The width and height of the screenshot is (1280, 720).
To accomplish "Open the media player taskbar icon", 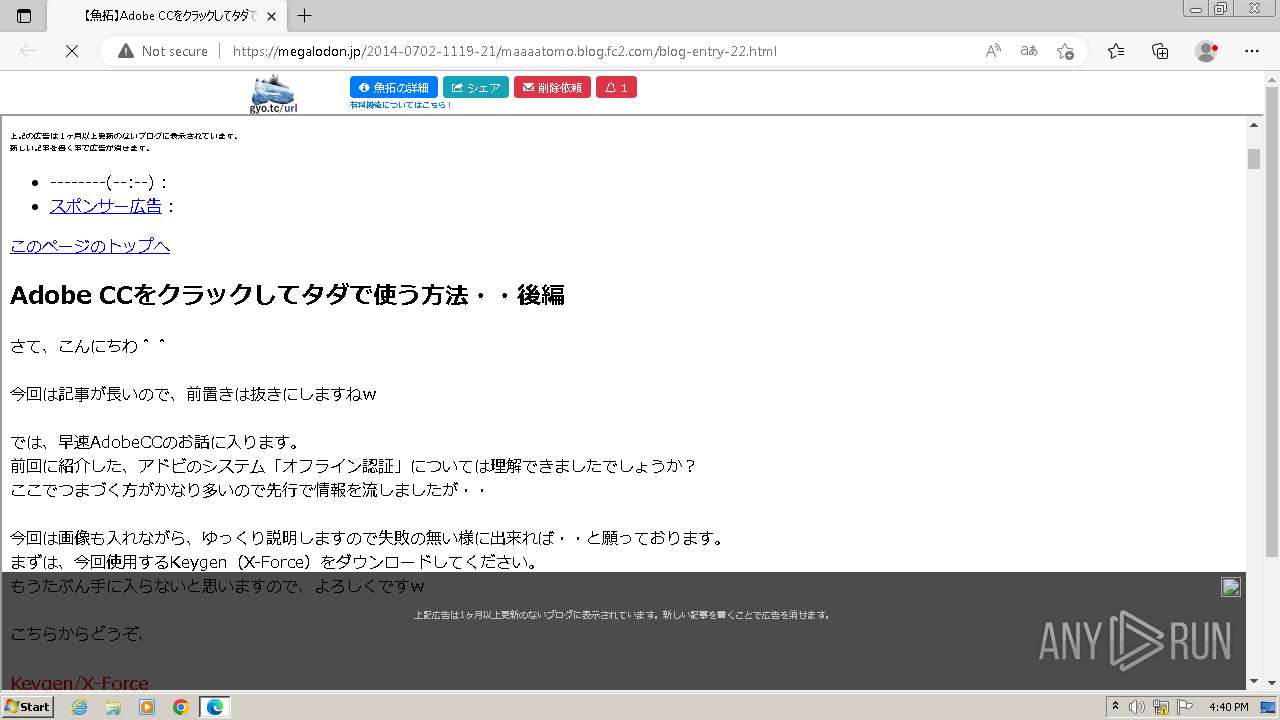I will click(147, 707).
